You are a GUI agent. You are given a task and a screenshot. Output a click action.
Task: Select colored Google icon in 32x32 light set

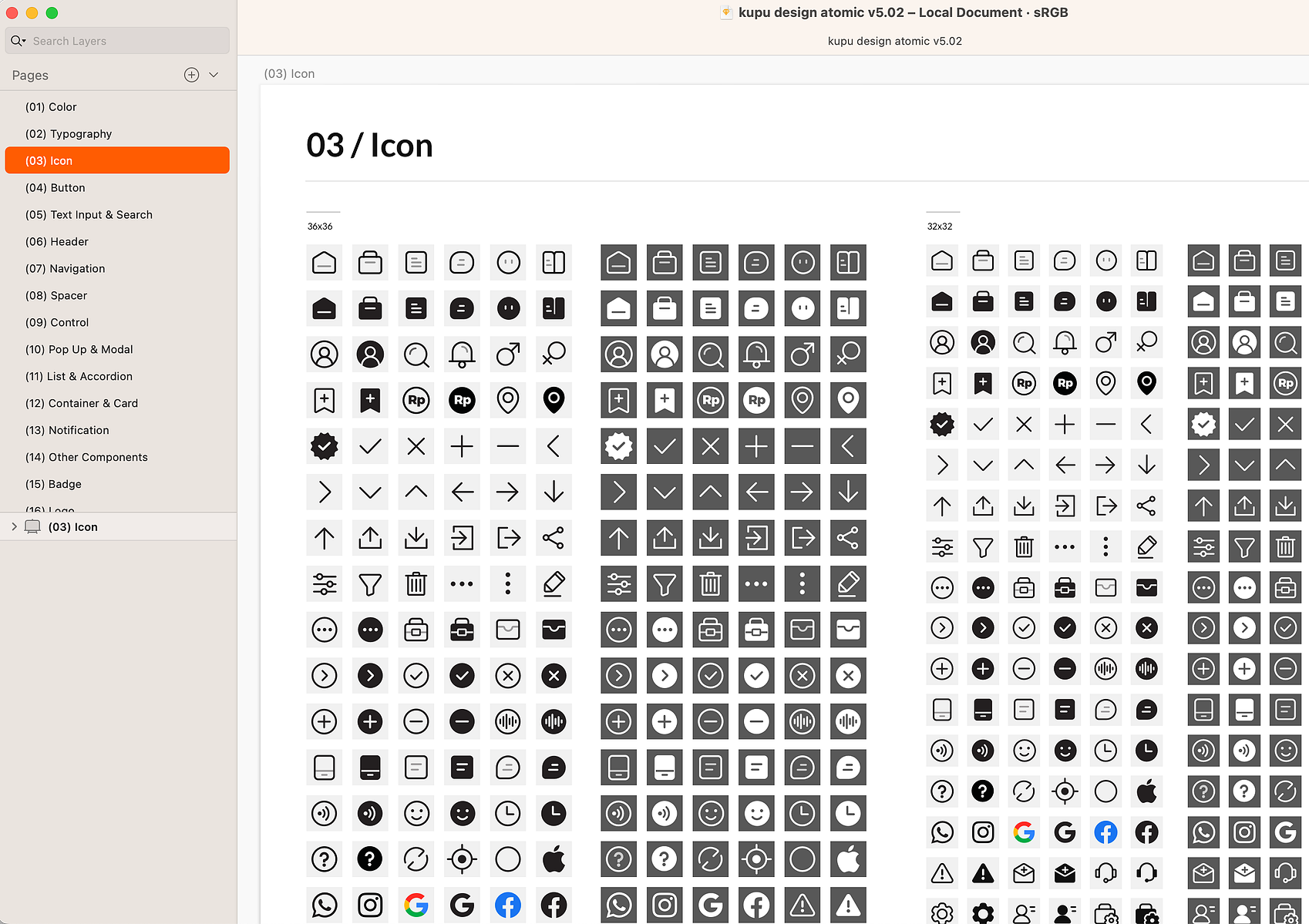point(1024,832)
